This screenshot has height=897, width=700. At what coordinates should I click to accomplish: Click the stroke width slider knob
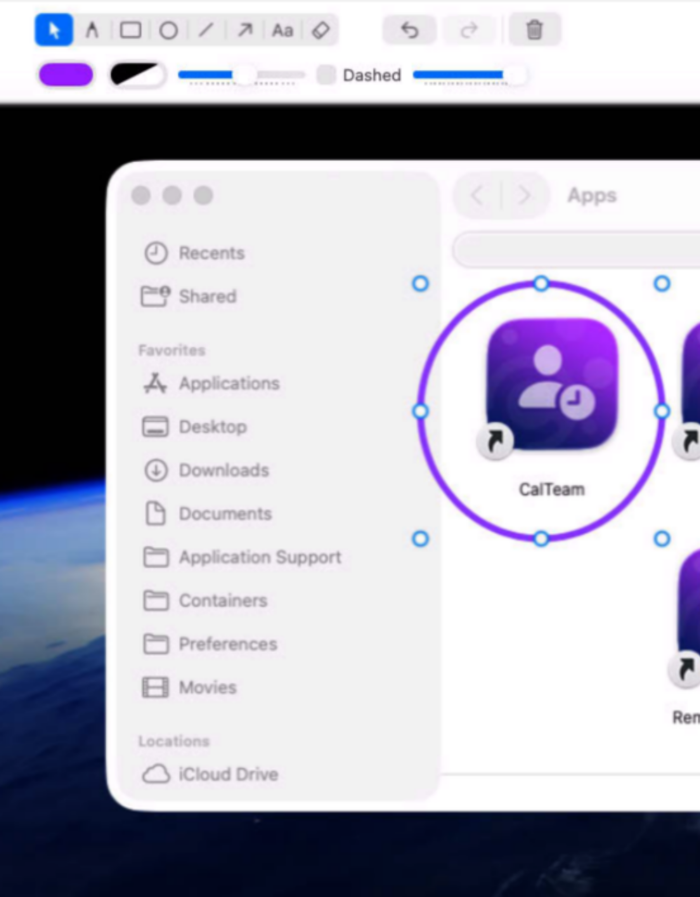[245, 74]
